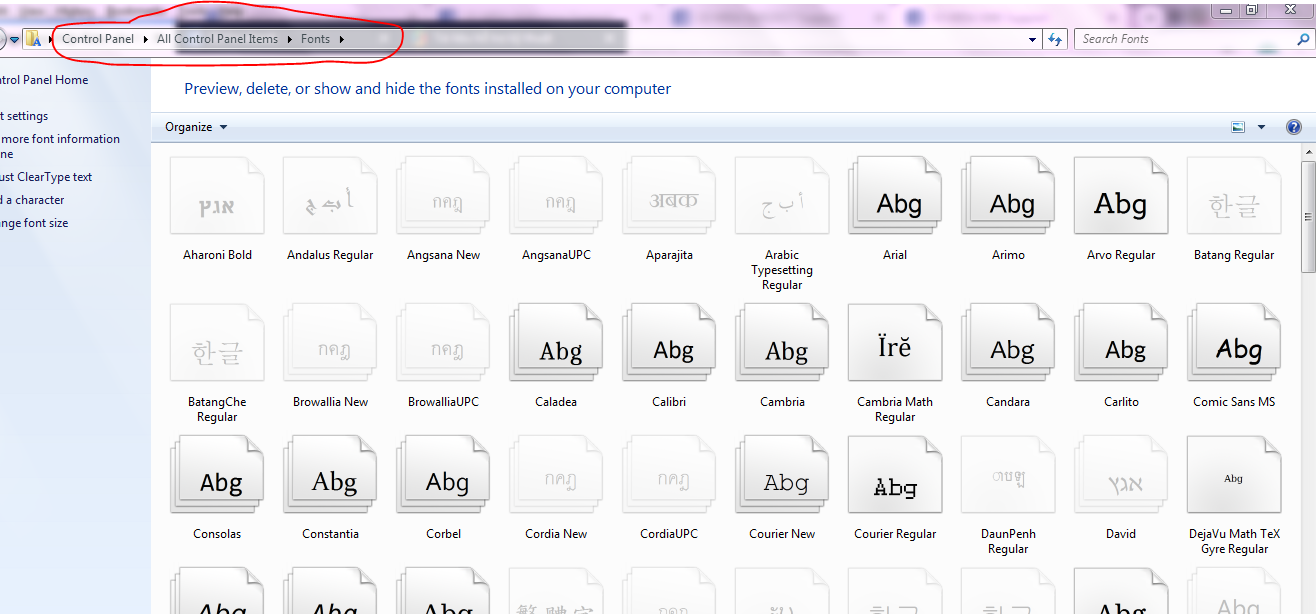Open the address bar history dropdown arrow
The width and height of the screenshot is (1316, 614).
point(1033,39)
